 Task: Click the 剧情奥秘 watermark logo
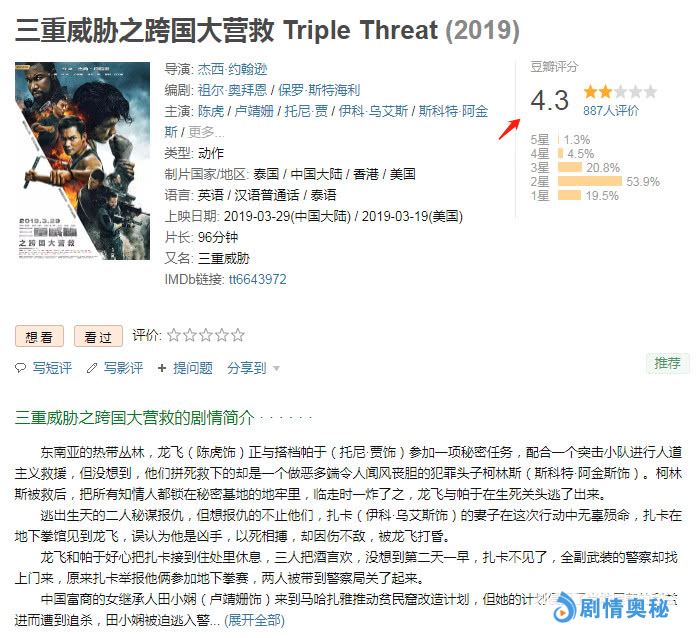pyautogui.click(x=613, y=608)
